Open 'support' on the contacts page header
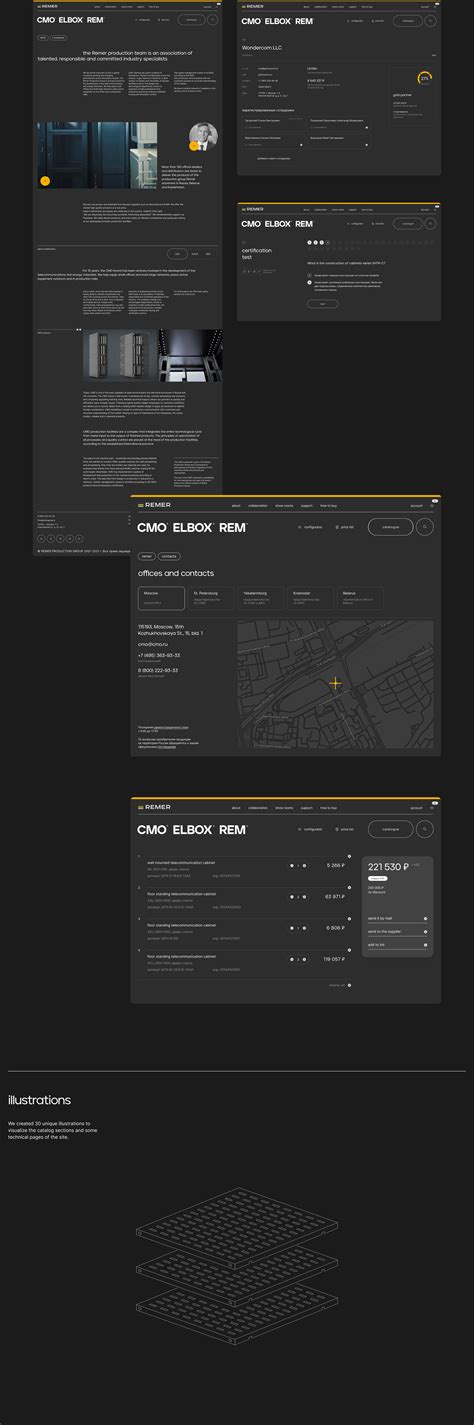Viewport: 474px width, 1425px height. (307, 506)
